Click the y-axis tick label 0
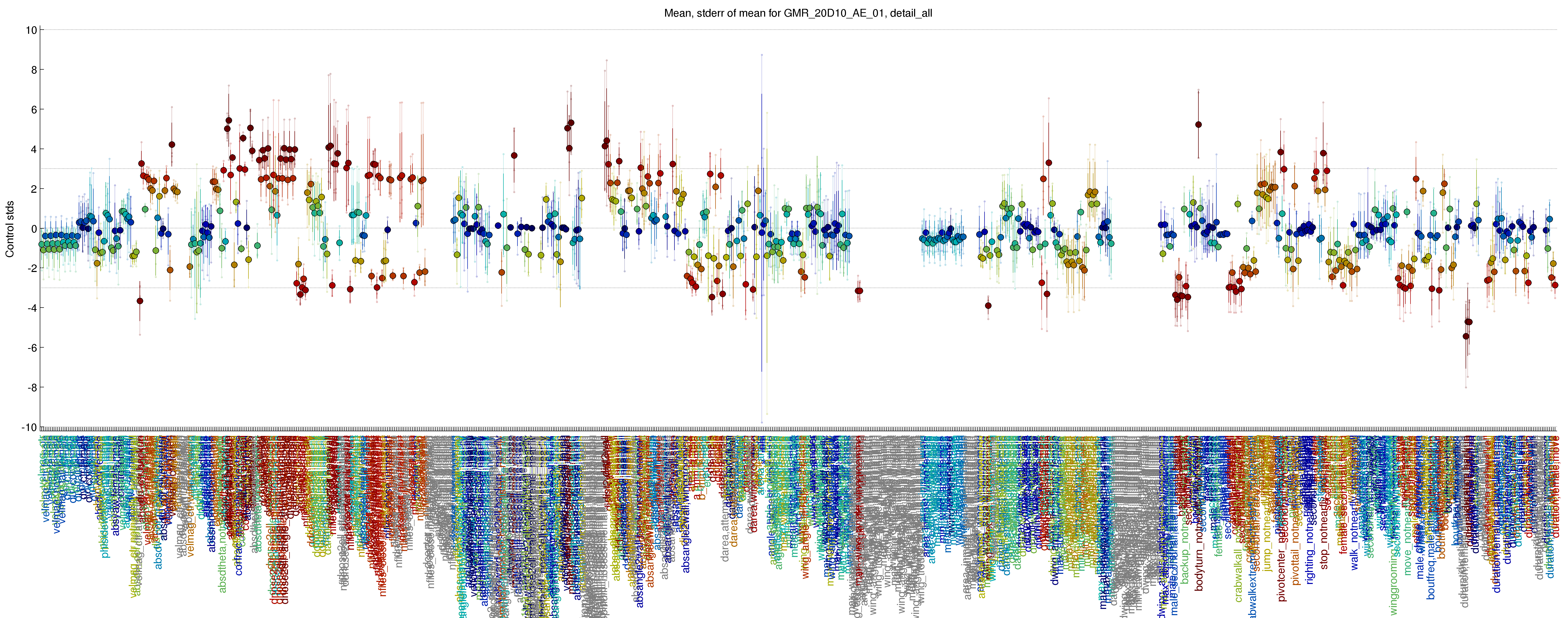 click(34, 229)
